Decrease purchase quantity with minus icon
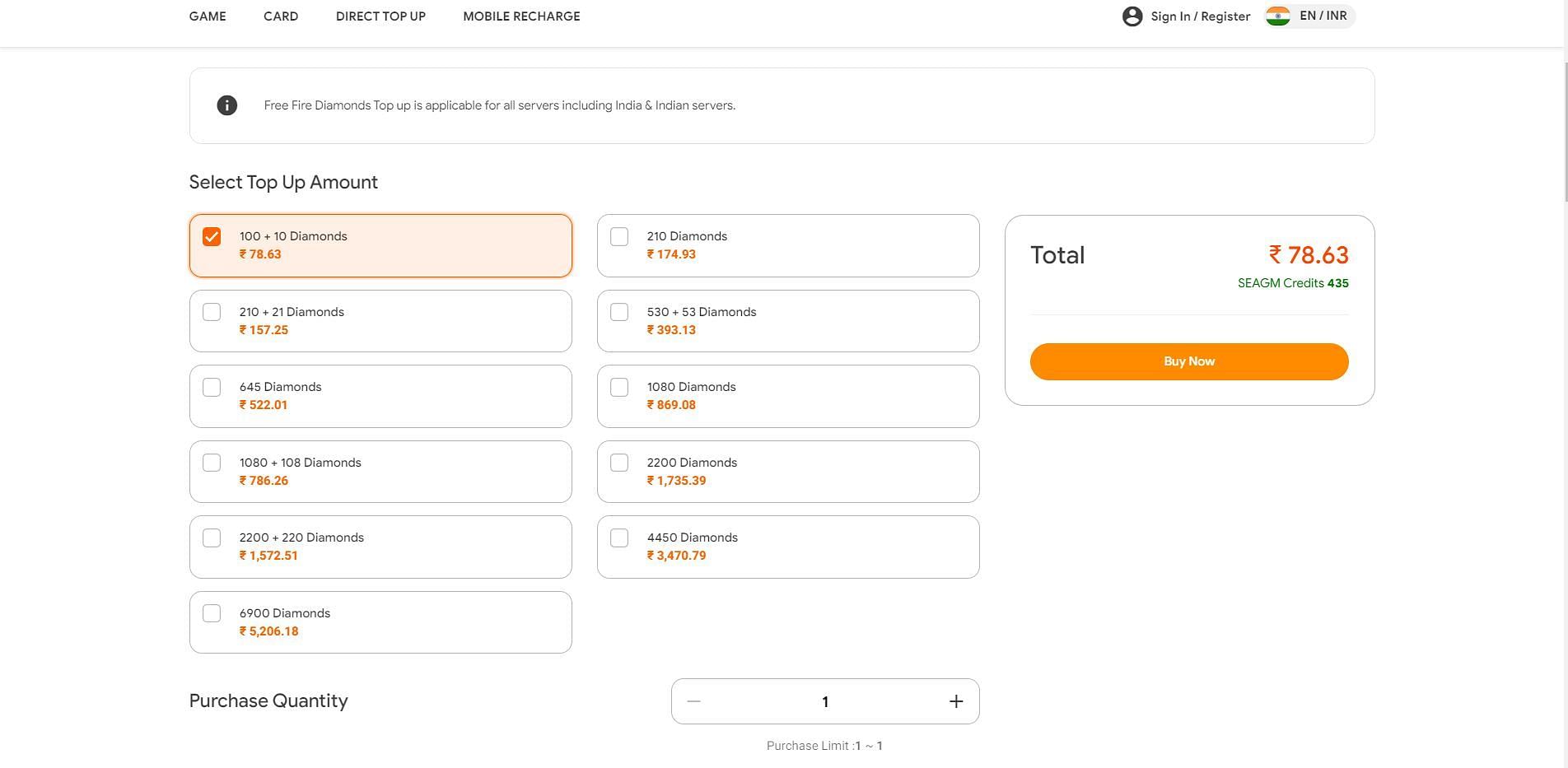 [693, 701]
